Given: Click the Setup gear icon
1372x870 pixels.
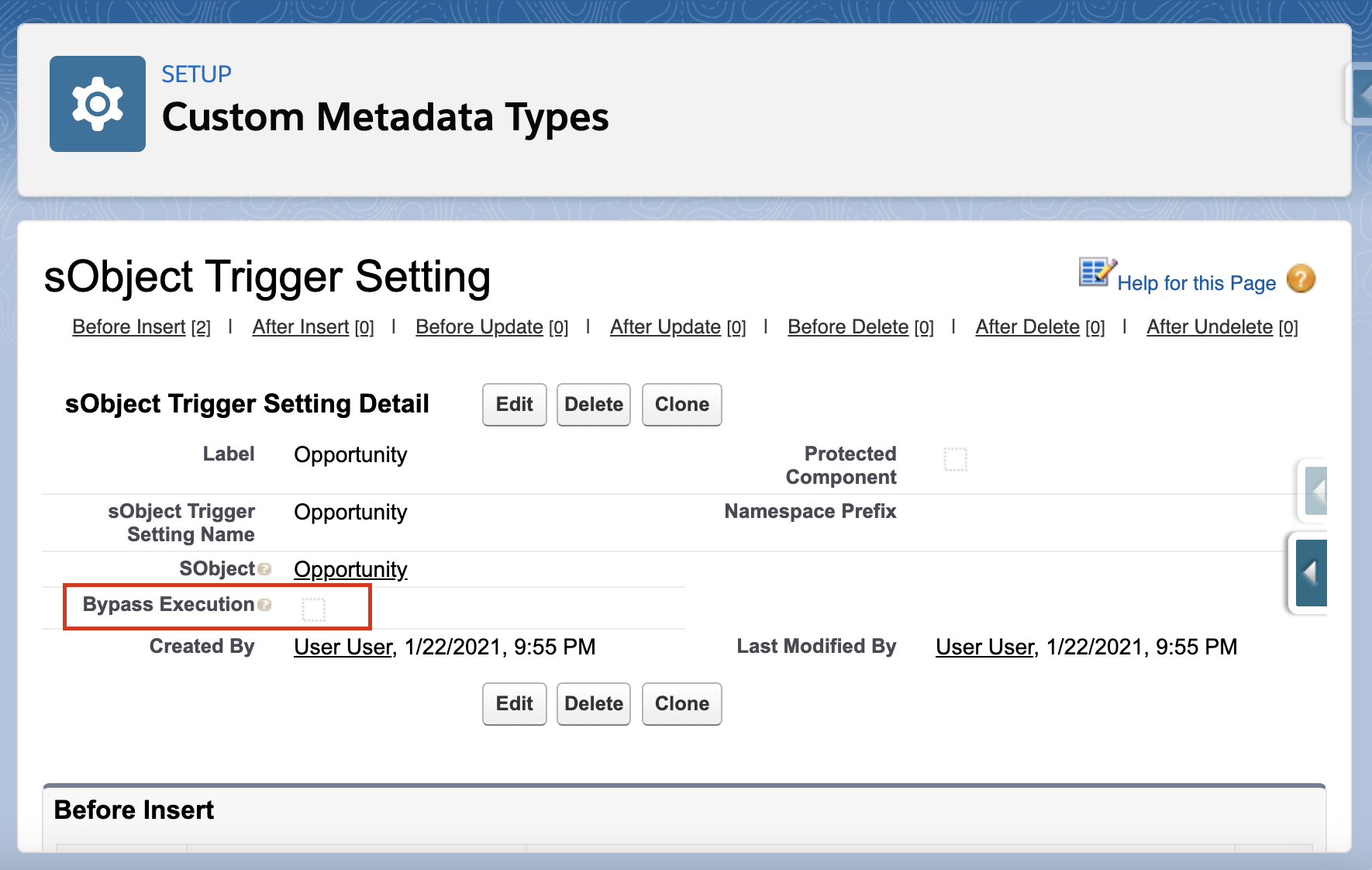Looking at the screenshot, I should pyautogui.click(x=98, y=104).
